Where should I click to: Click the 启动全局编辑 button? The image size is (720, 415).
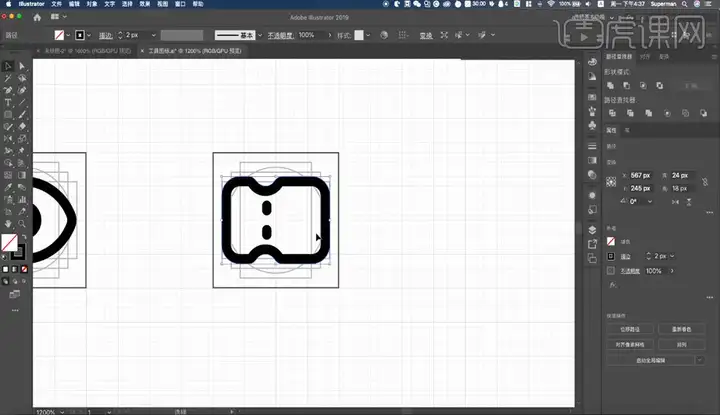tap(651, 360)
